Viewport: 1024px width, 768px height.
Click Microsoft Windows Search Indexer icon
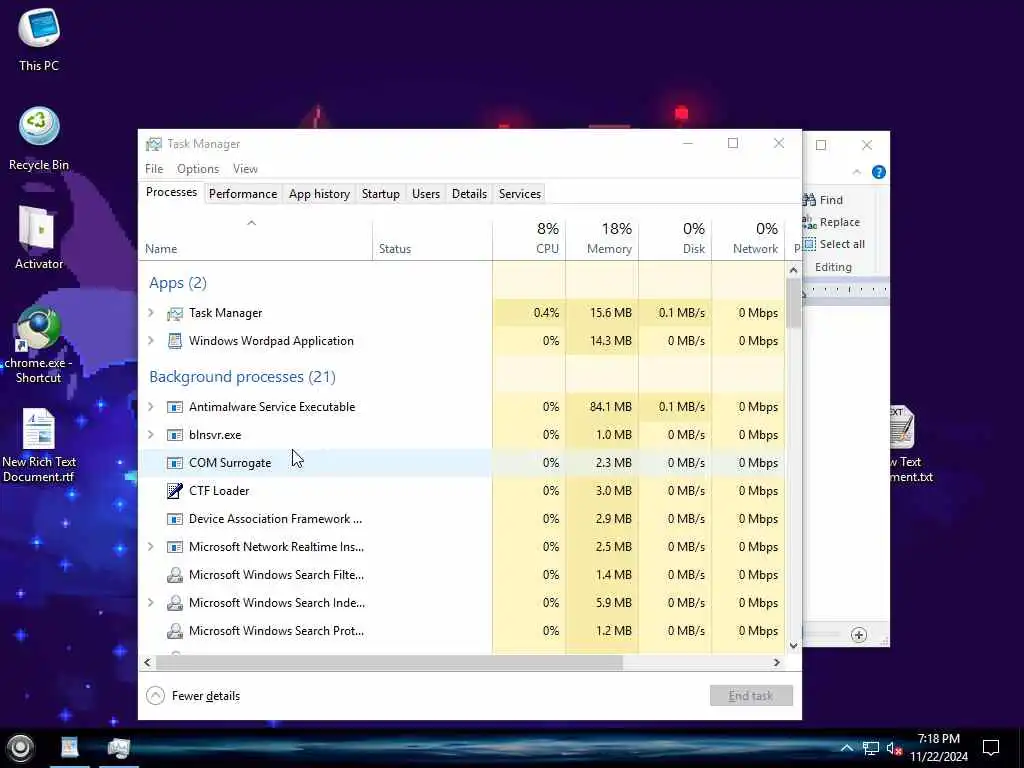pos(174,603)
